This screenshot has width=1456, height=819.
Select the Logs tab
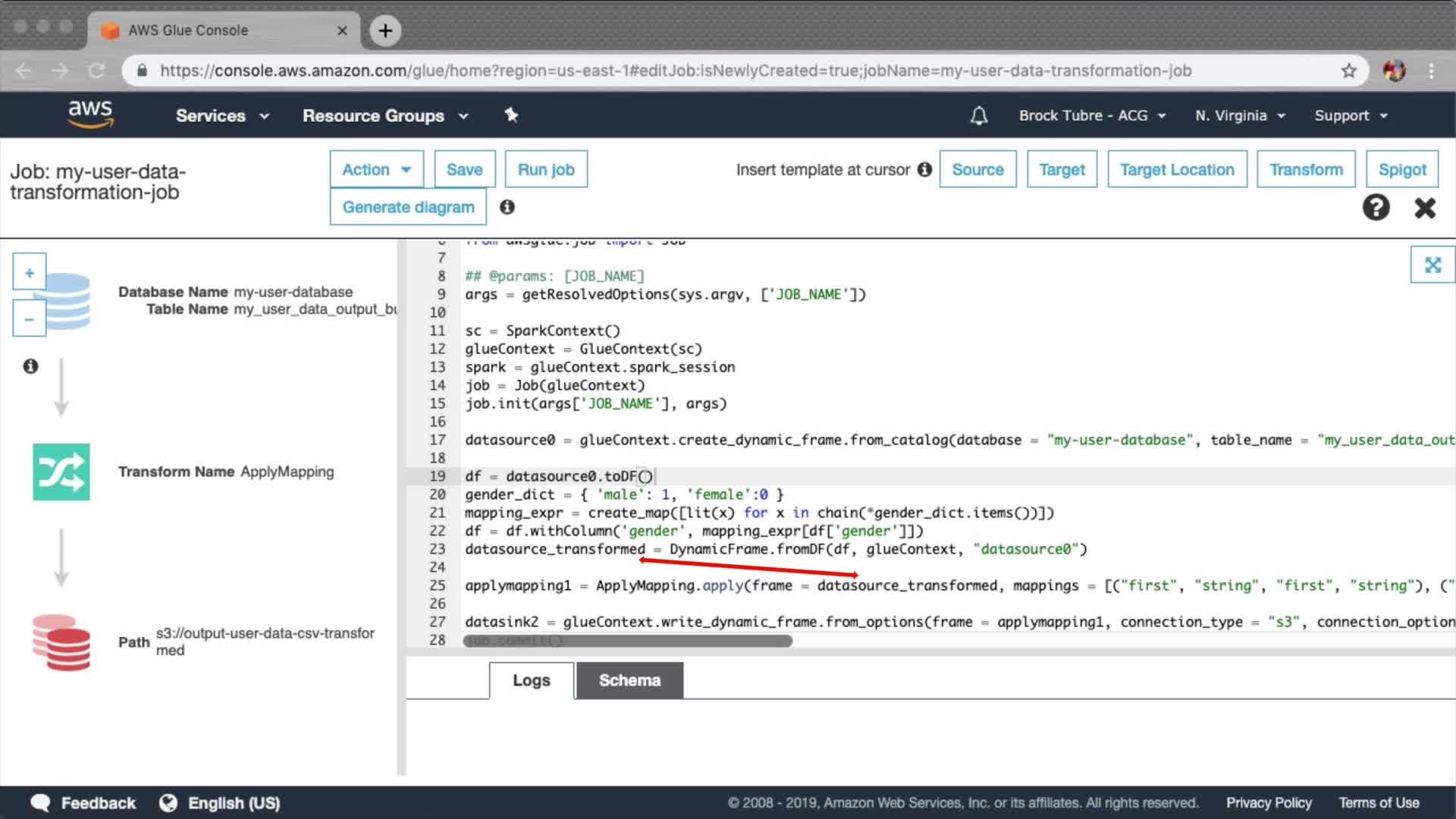pos(531,680)
